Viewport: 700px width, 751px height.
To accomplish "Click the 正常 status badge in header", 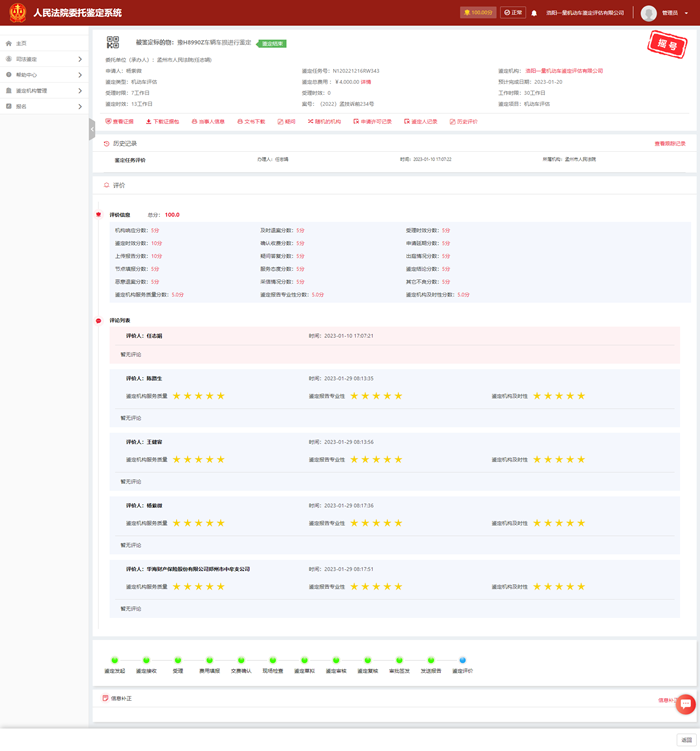I will (x=513, y=13).
